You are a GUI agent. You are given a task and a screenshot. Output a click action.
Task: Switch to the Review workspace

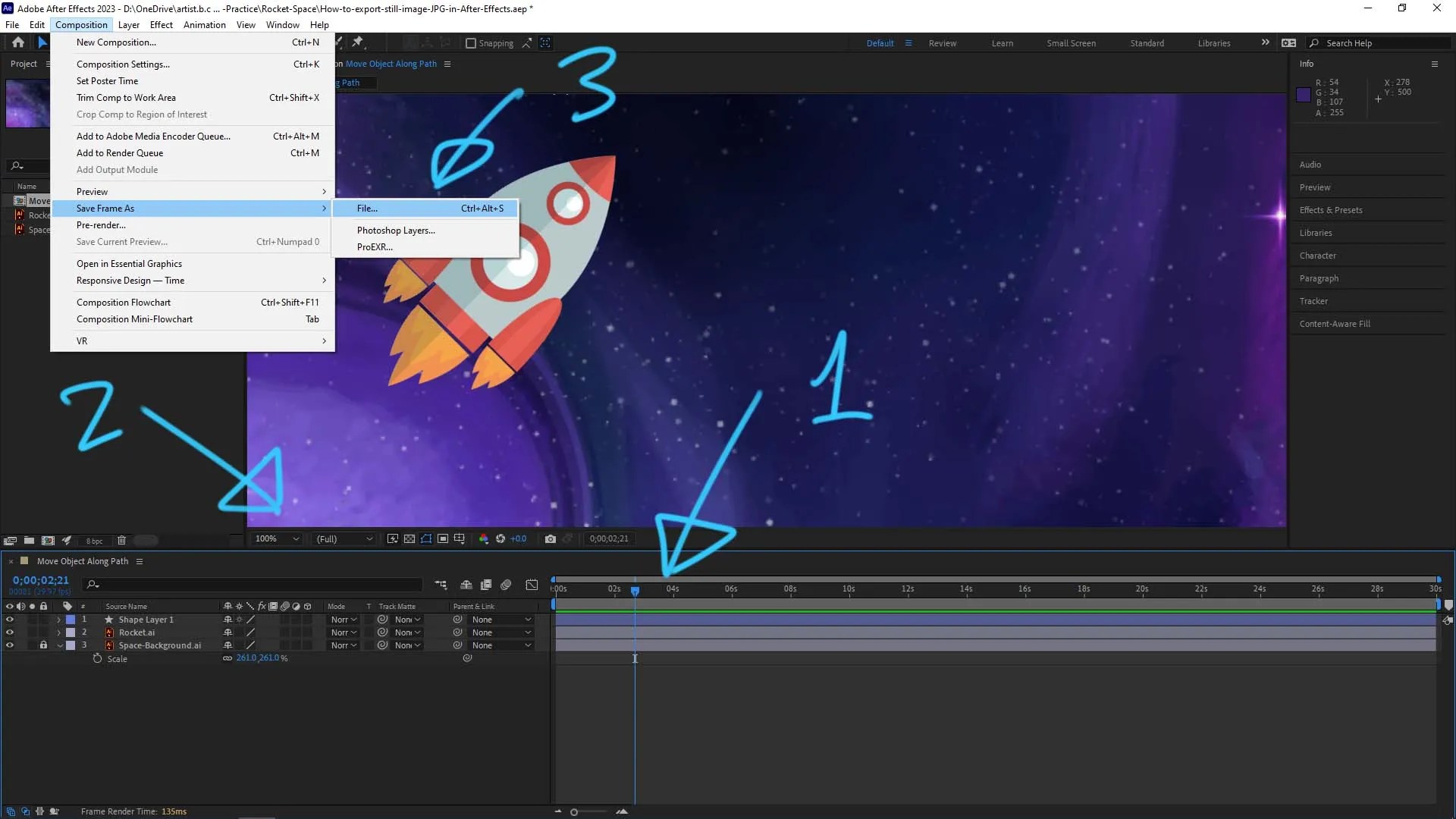tap(942, 43)
